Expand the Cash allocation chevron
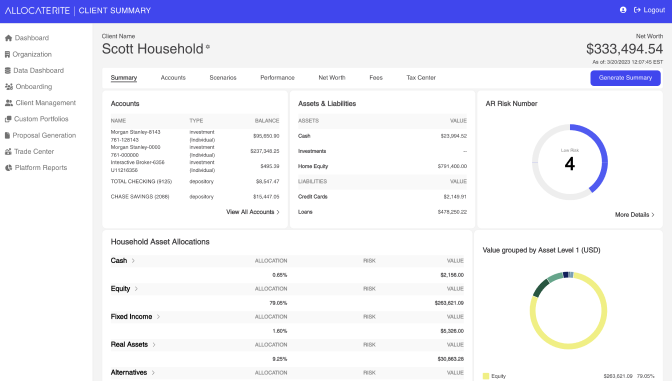The width and height of the screenshot is (672, 381). click(x=133, y=261)
